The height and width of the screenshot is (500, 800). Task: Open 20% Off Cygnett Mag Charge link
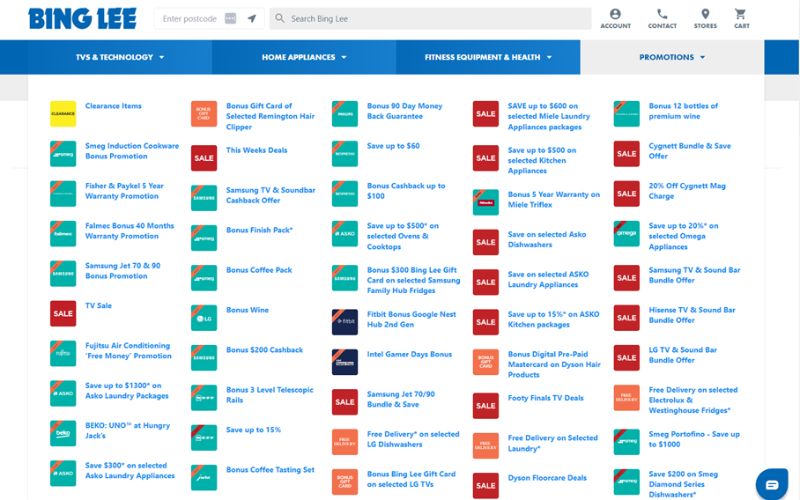pos(687,191)
